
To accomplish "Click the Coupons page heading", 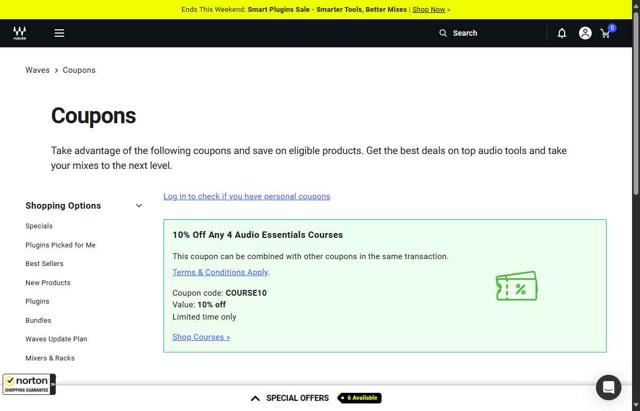I will coord(93,116).
